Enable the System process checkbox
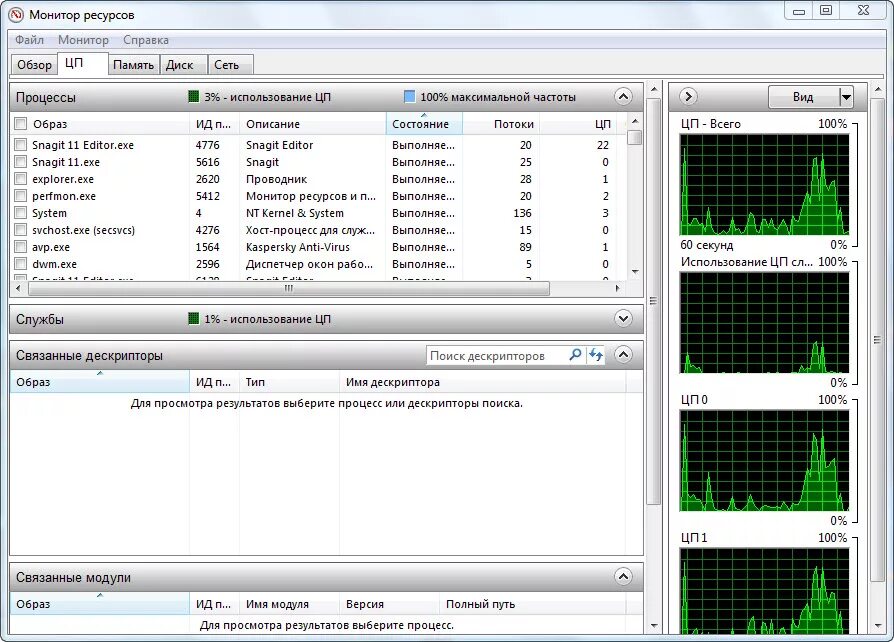Screen dimensions: 894x642 pyautogui.click(x=21, y=213)
